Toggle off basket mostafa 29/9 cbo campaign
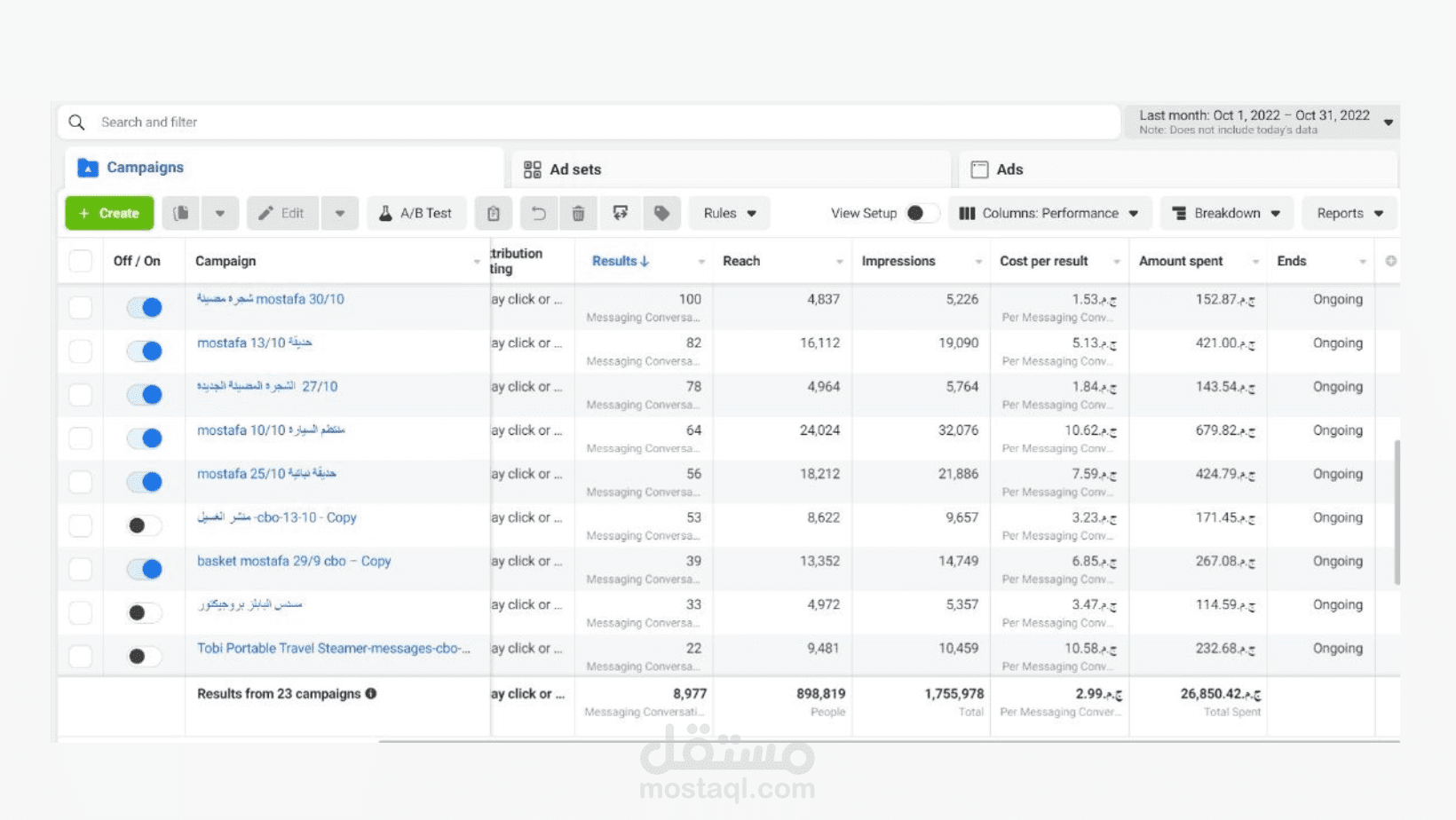Screen dimensions: 1456x820 click(x=144, y=569)
